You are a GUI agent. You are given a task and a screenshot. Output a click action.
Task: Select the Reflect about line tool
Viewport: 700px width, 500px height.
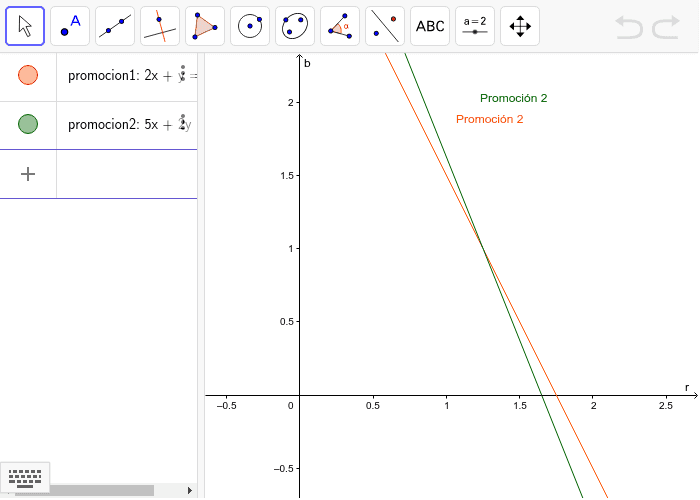click(385, 26)
